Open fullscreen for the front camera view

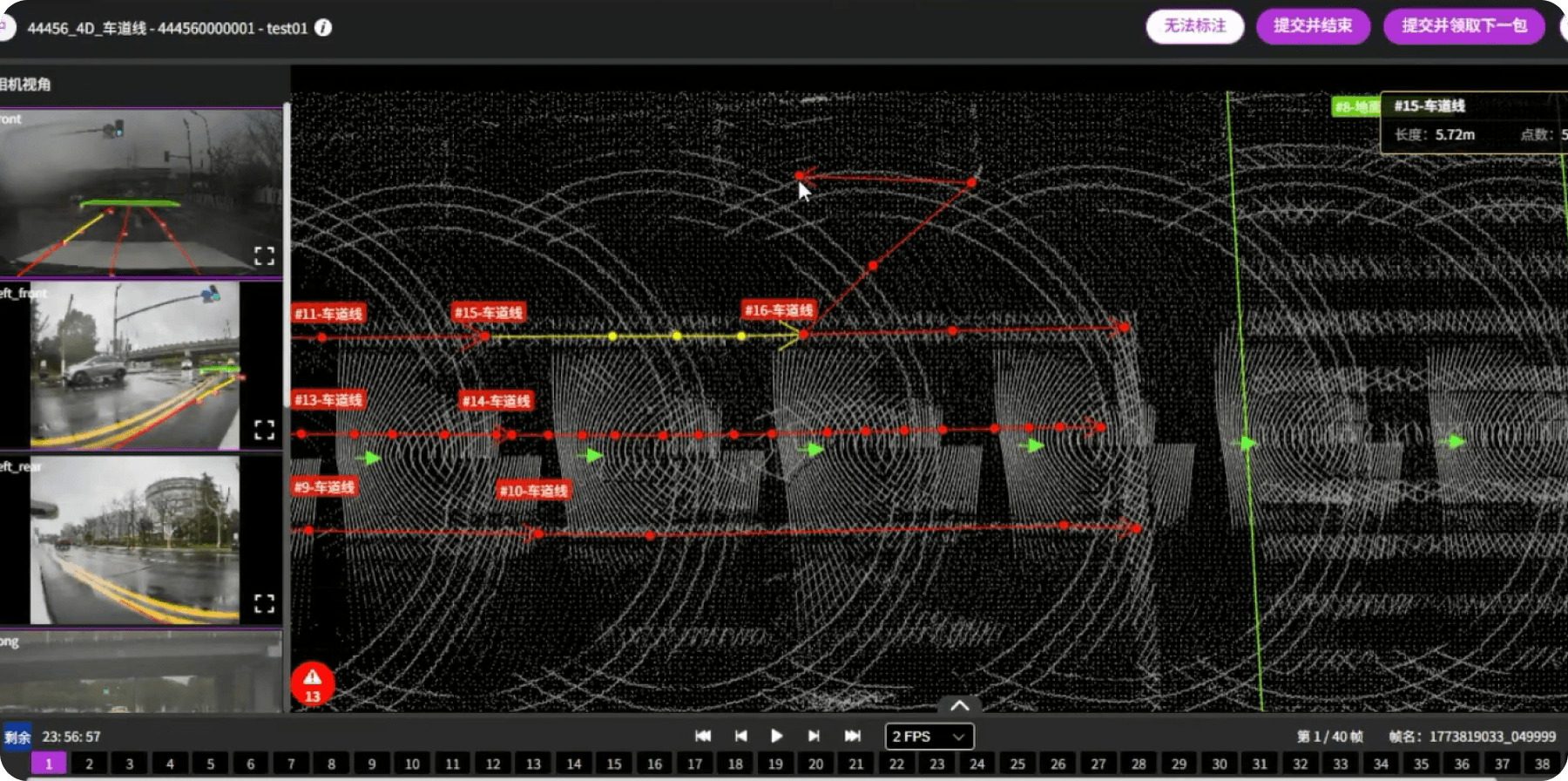pyautogui.click(x=265, y=255)
